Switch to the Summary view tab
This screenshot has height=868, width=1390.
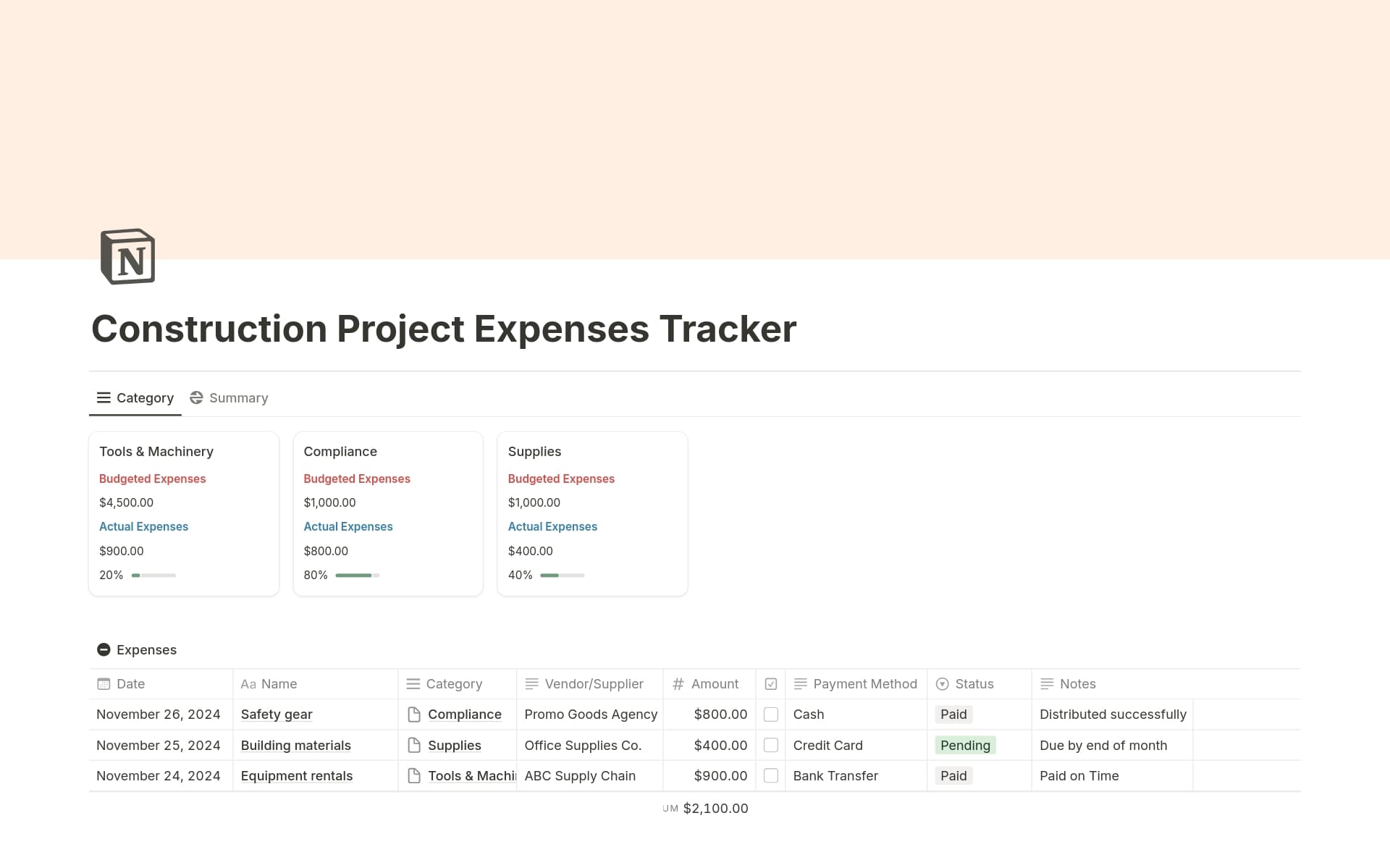coord(229,397)
